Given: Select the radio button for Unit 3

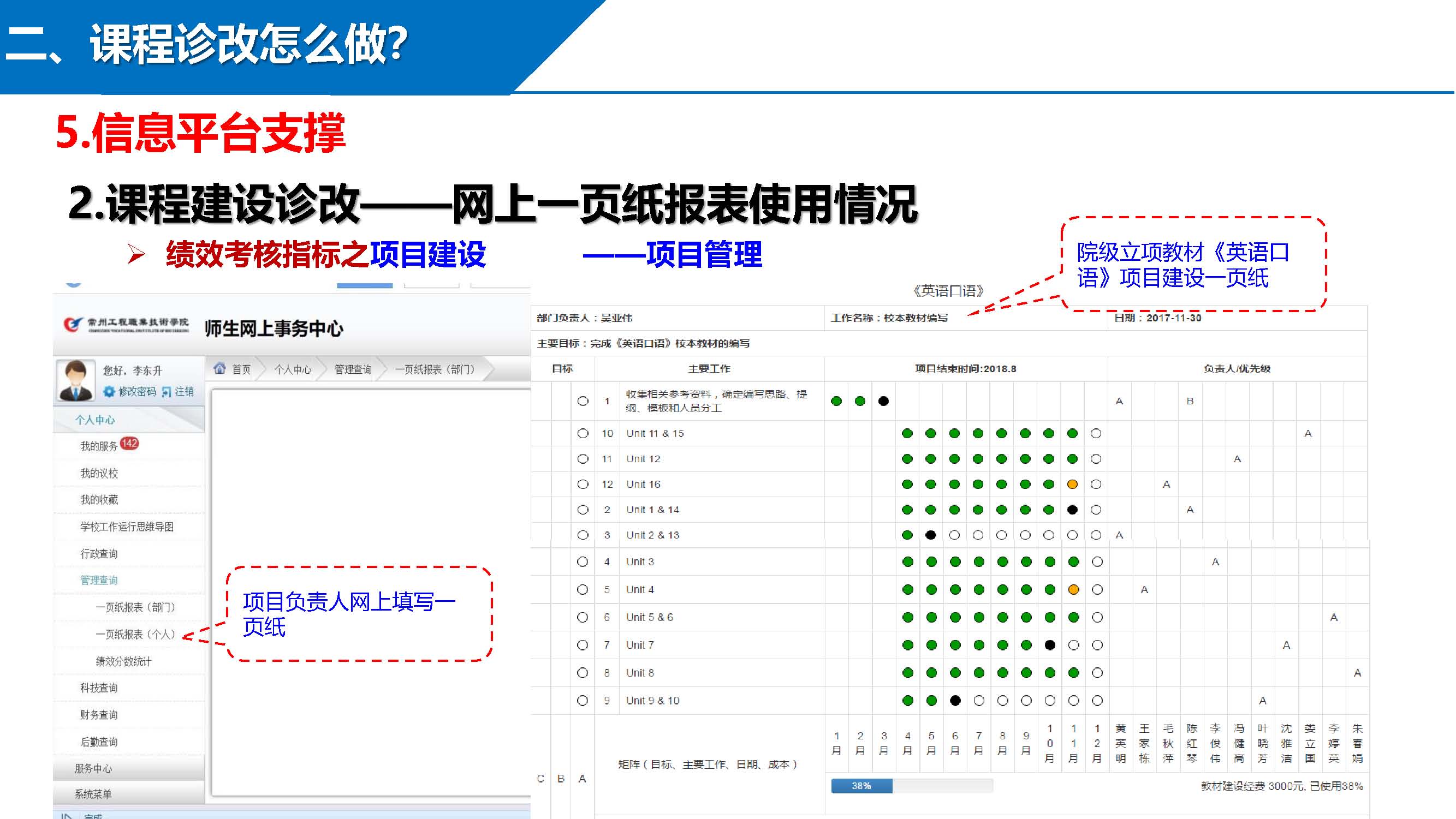Looking at the screenshot, I should (x=582, y=561).
